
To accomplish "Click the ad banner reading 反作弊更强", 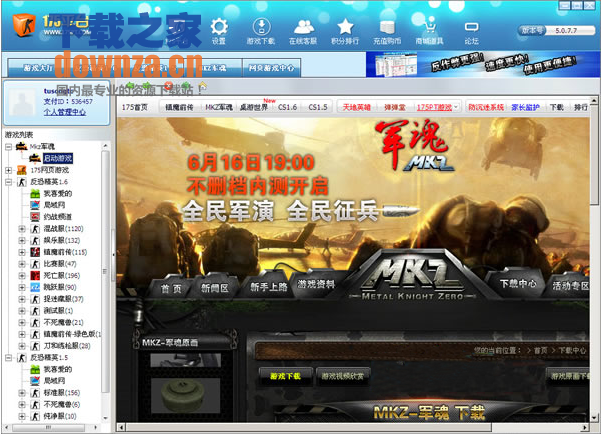I will (481, 64).
